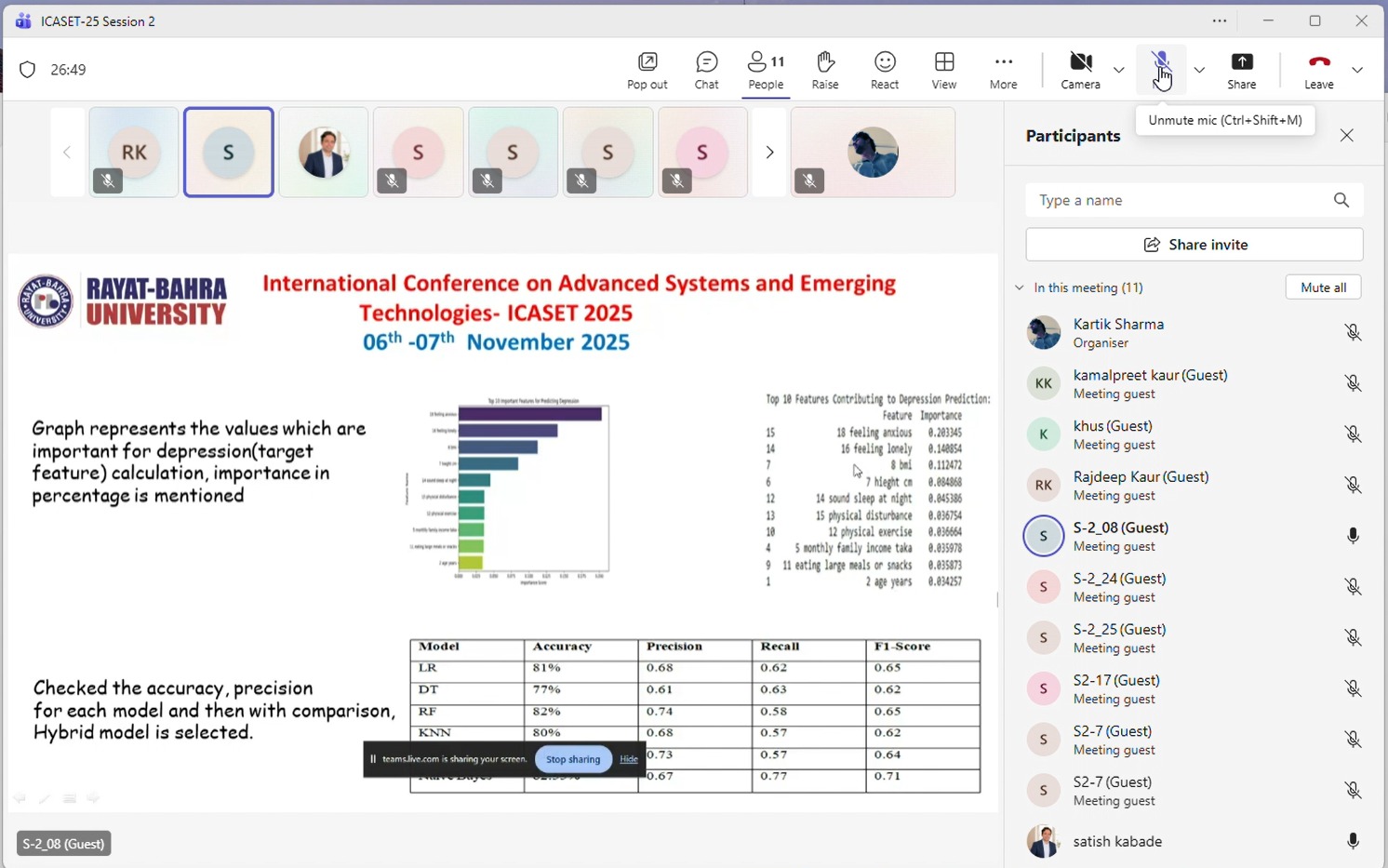Expand microphone options dropdown arrow
This screenshot has width=1388, height=868.
pyautogui.click(x=1199, y=70)
